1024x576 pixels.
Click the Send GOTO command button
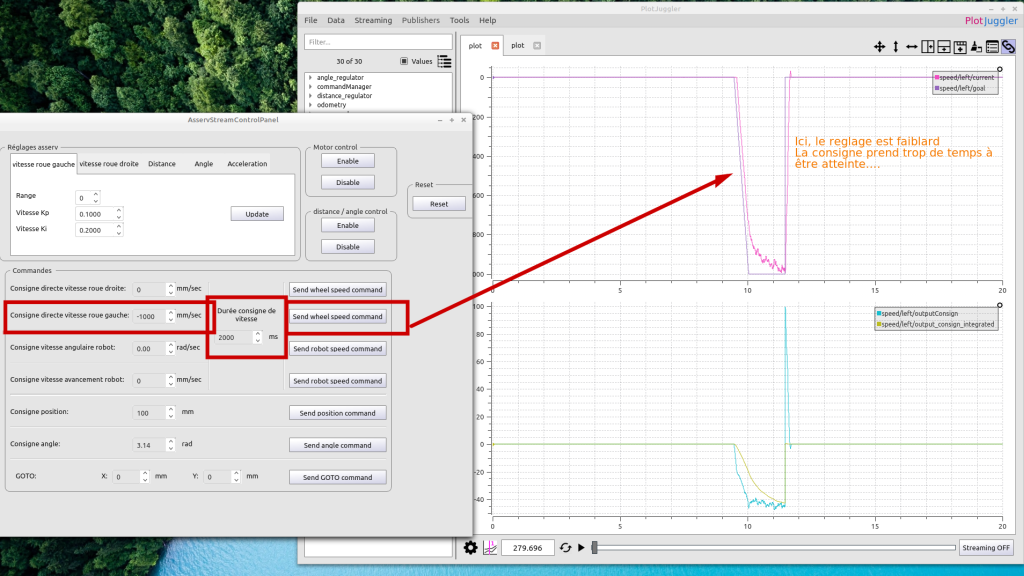(338, 477)
